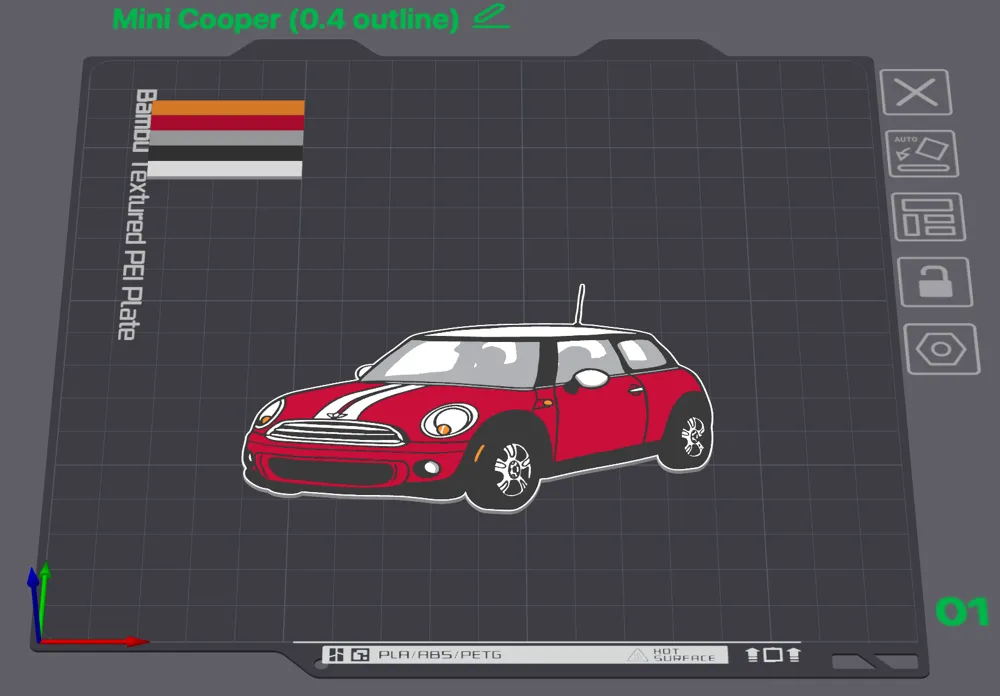This screenshot has width=1000, height=696.
Task: Select the gray color strip
Action: [226, 138]
